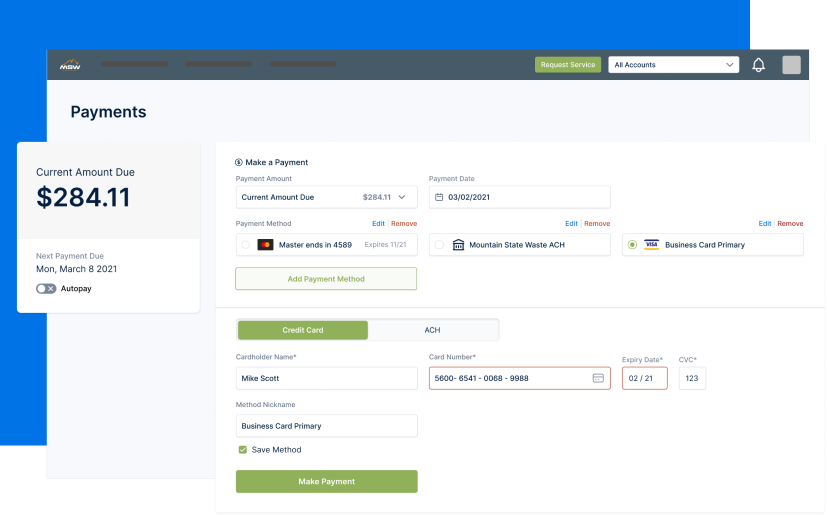Viewport: 827px width, 515px height.
Task: Click the dollar icon beside Make a Payment
Action: click(238, 163)
